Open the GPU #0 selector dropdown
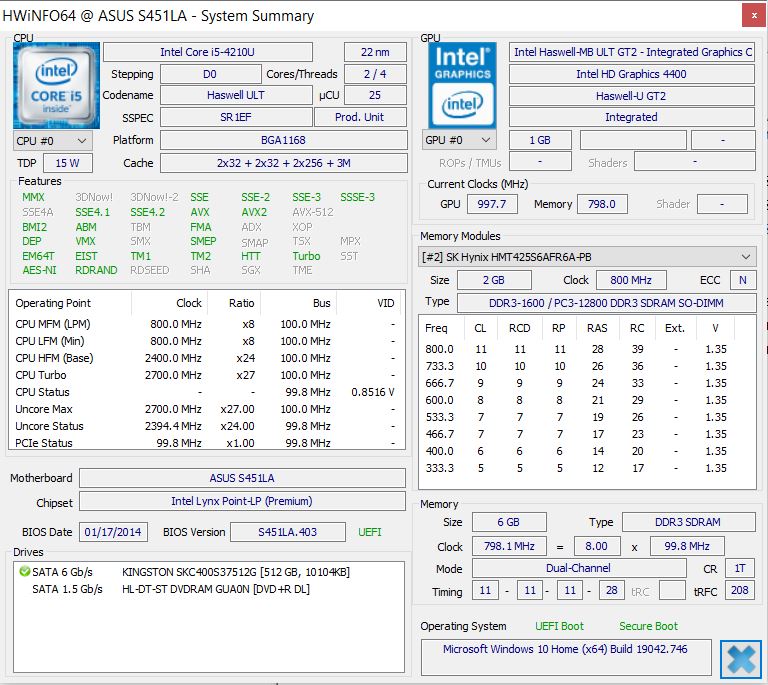768x685 pixels. (459, 140)
